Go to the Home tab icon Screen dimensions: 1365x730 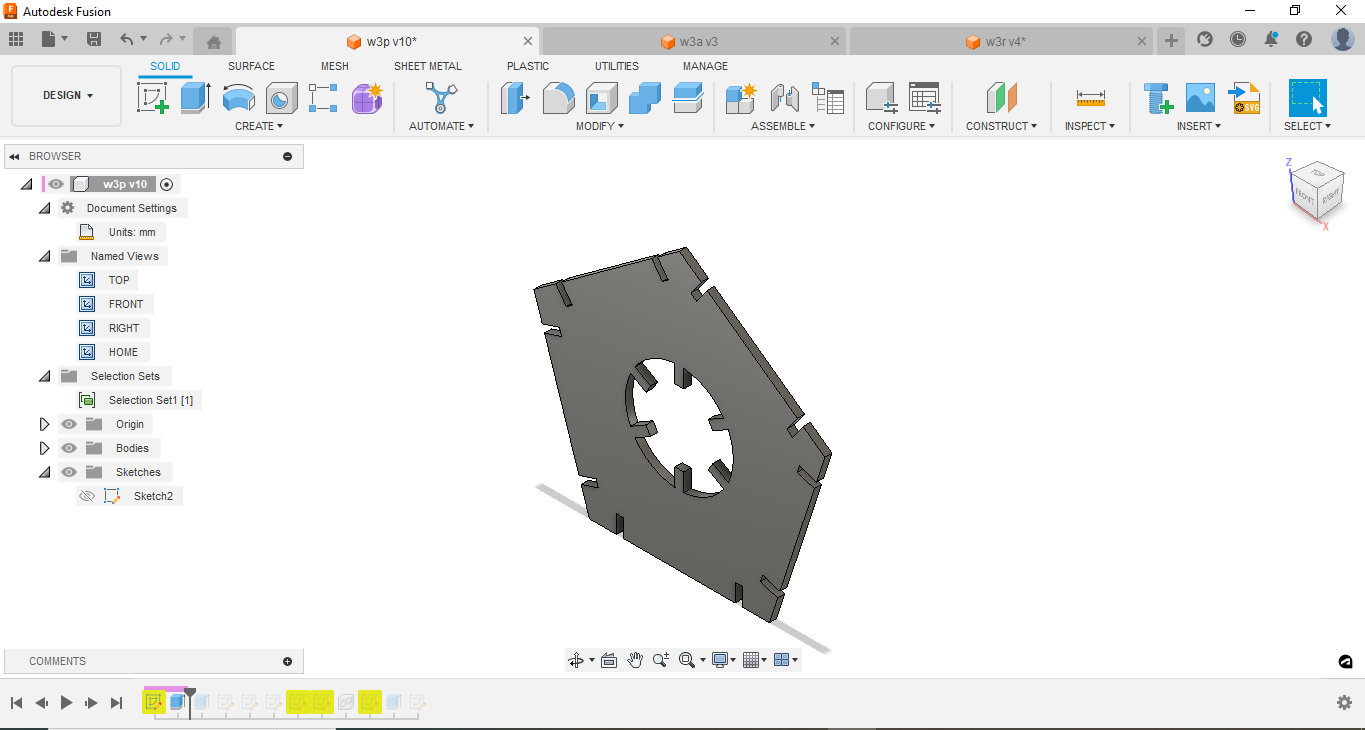213,42
